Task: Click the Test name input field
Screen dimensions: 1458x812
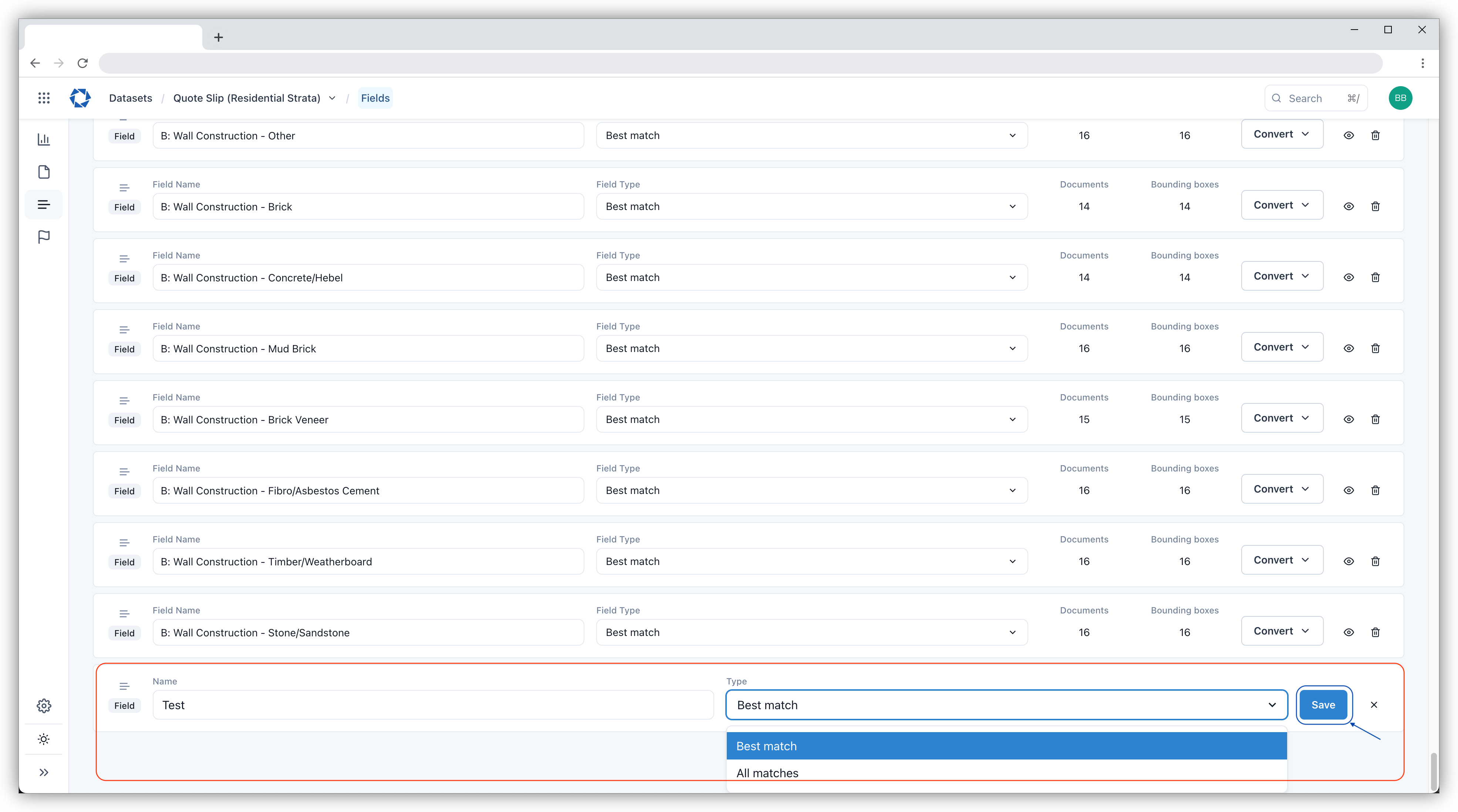Action: click(432, 705)
